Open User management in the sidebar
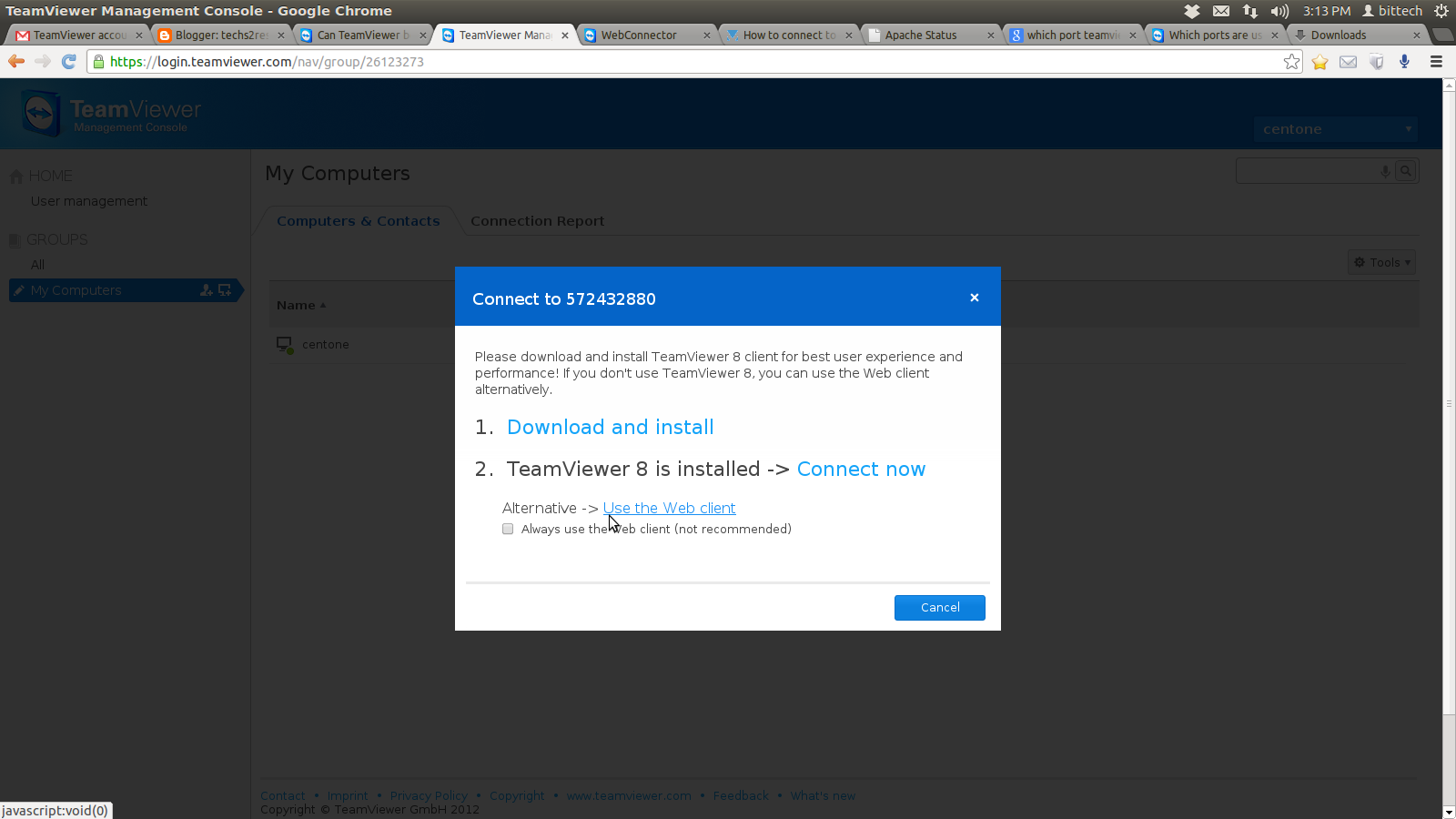Viewport: 1456px width, 819px height. [89, 201]
